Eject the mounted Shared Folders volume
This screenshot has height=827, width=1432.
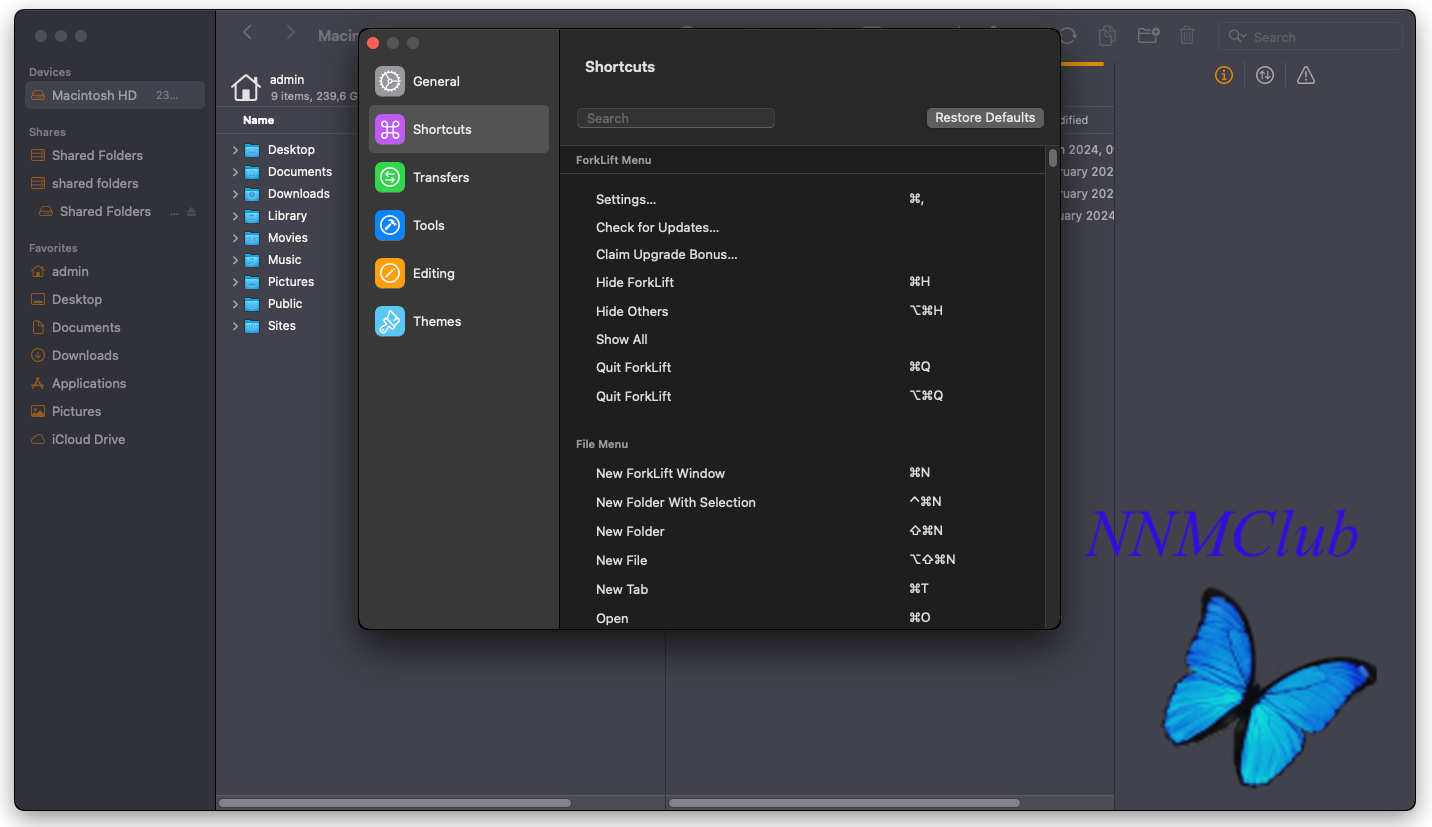(x=192, y=212)
